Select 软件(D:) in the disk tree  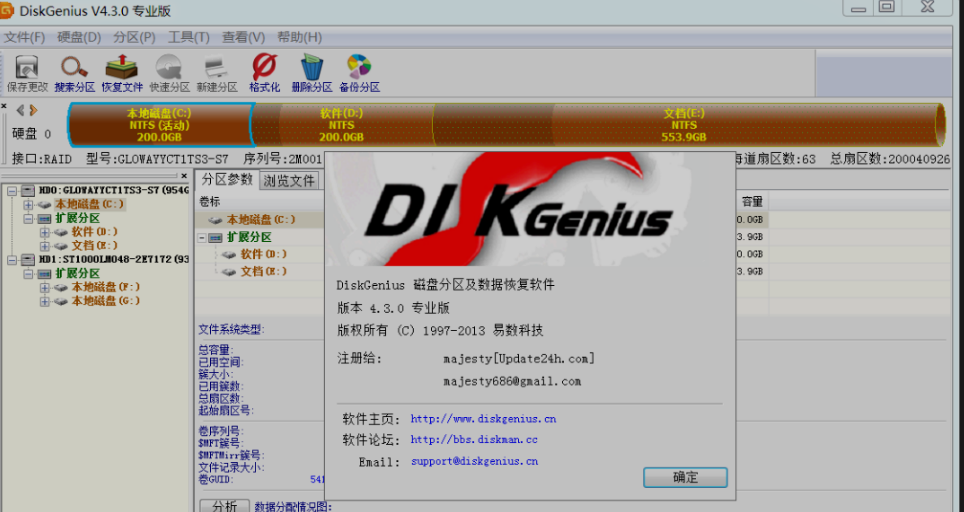coord(95,232)
